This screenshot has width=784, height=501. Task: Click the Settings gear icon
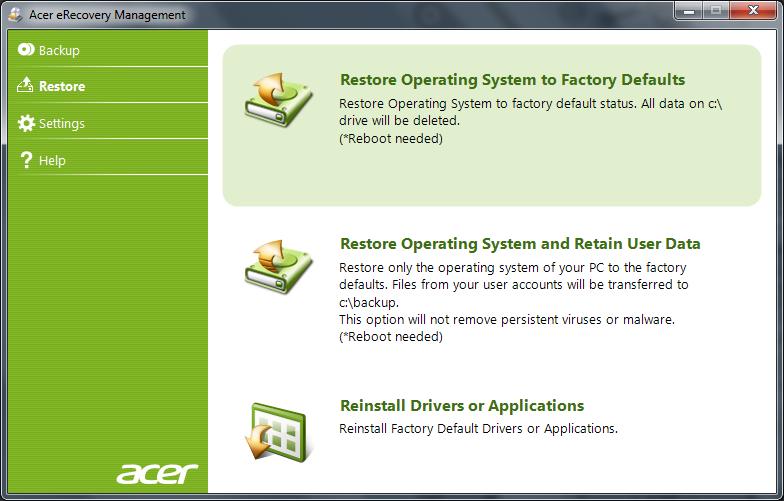click(26, 123)
